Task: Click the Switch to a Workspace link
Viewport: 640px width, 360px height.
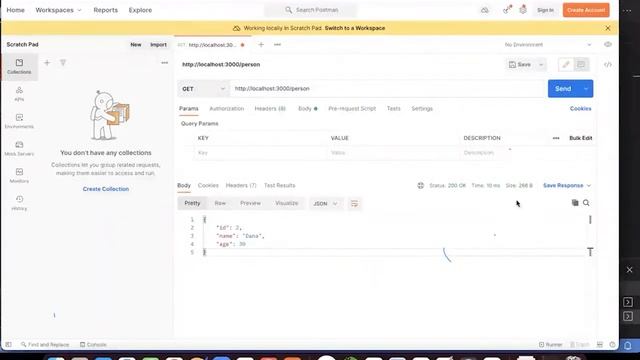Action: 355,28
